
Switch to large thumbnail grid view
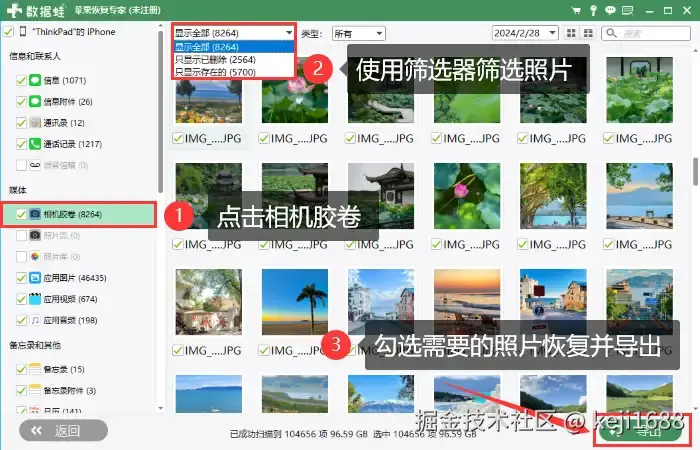[x=571, y=33]
